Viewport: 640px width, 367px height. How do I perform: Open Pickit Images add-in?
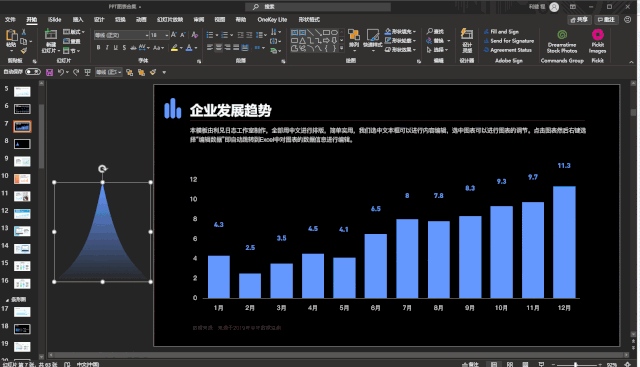598,41
